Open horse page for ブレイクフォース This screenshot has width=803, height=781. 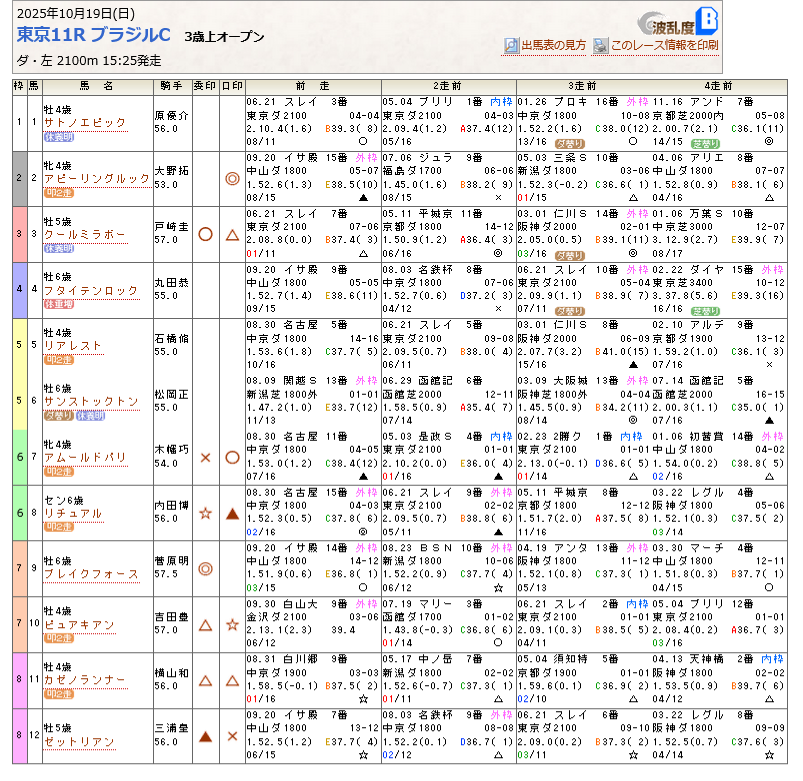click(x=91, y=574)
